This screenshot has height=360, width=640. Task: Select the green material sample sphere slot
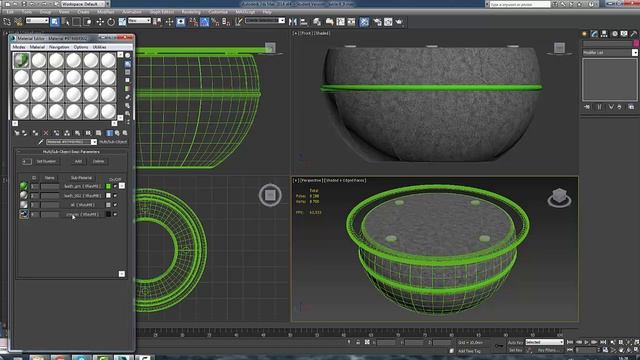[x=21, y=60]
